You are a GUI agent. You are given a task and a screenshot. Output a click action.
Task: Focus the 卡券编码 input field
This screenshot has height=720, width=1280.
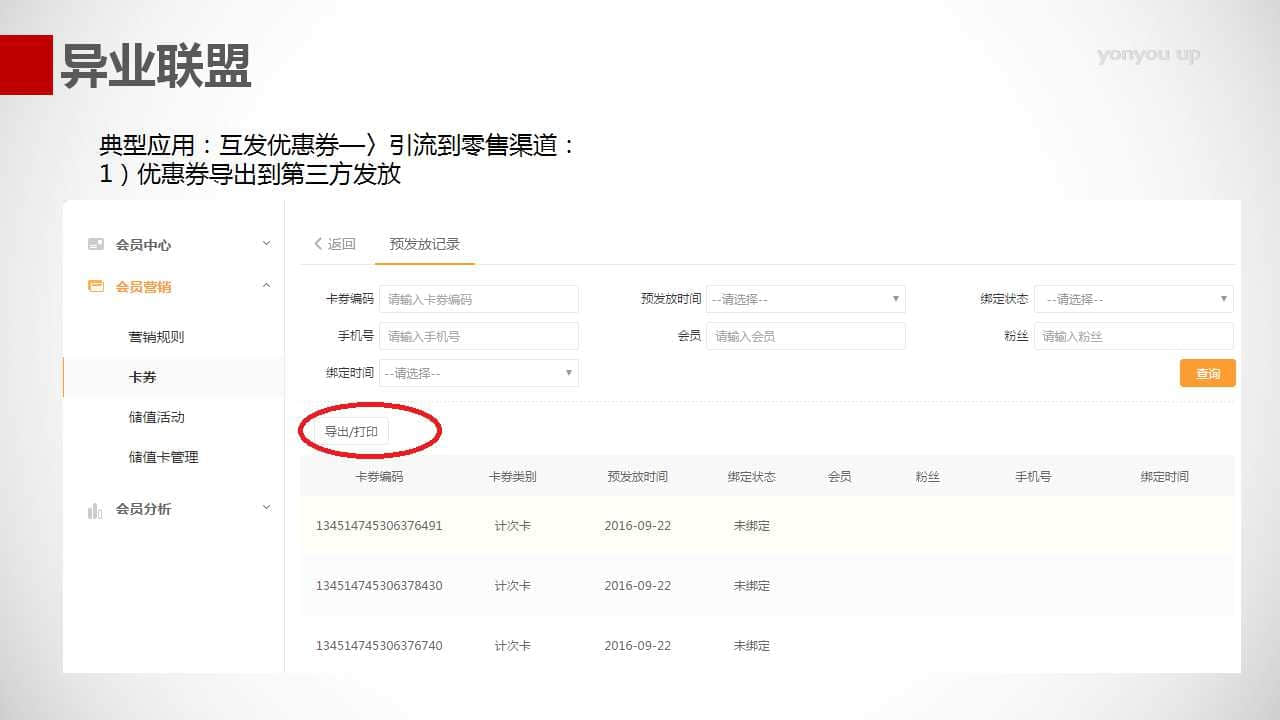(x=478, y=299)
